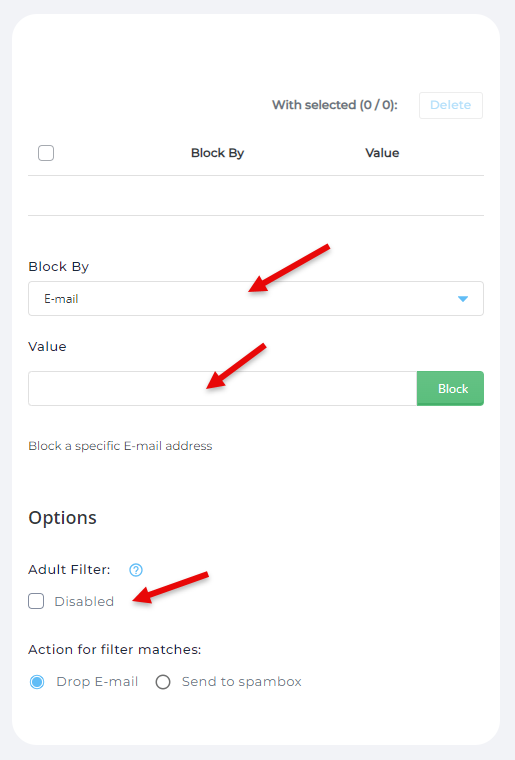Click the Delete button for selected items

pyautogui.click(x=451, y=105)
